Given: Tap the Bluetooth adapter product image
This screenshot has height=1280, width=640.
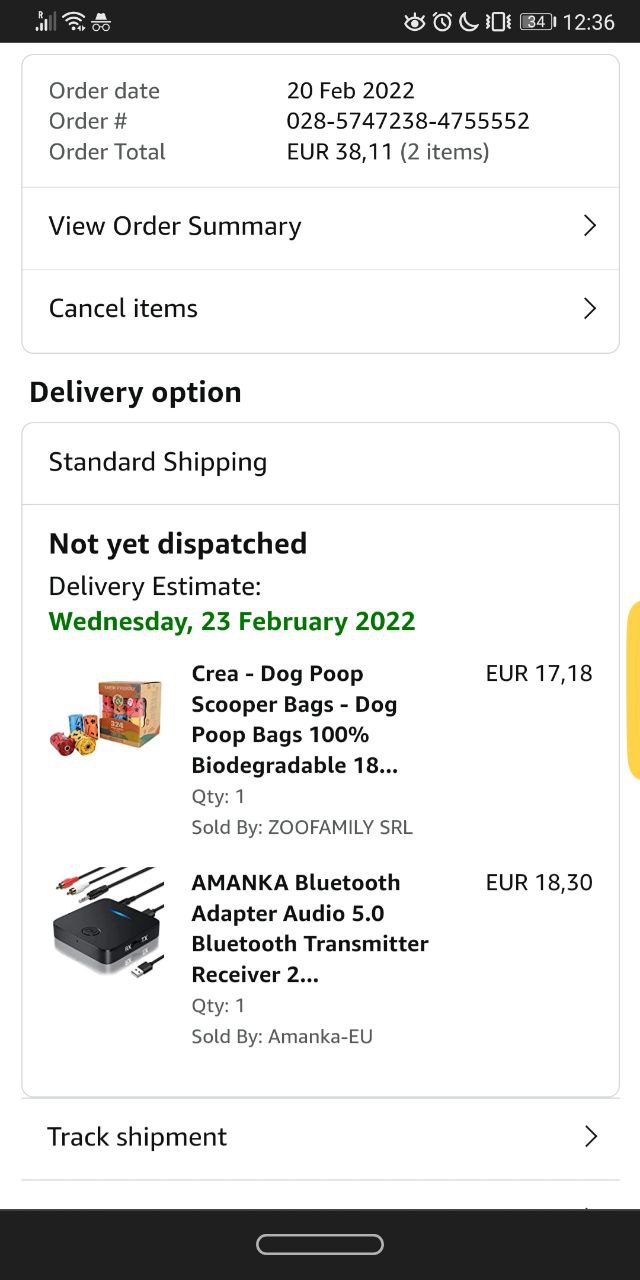Looking at the screenshot, I should pyautogui.click(x=107, y=922).
